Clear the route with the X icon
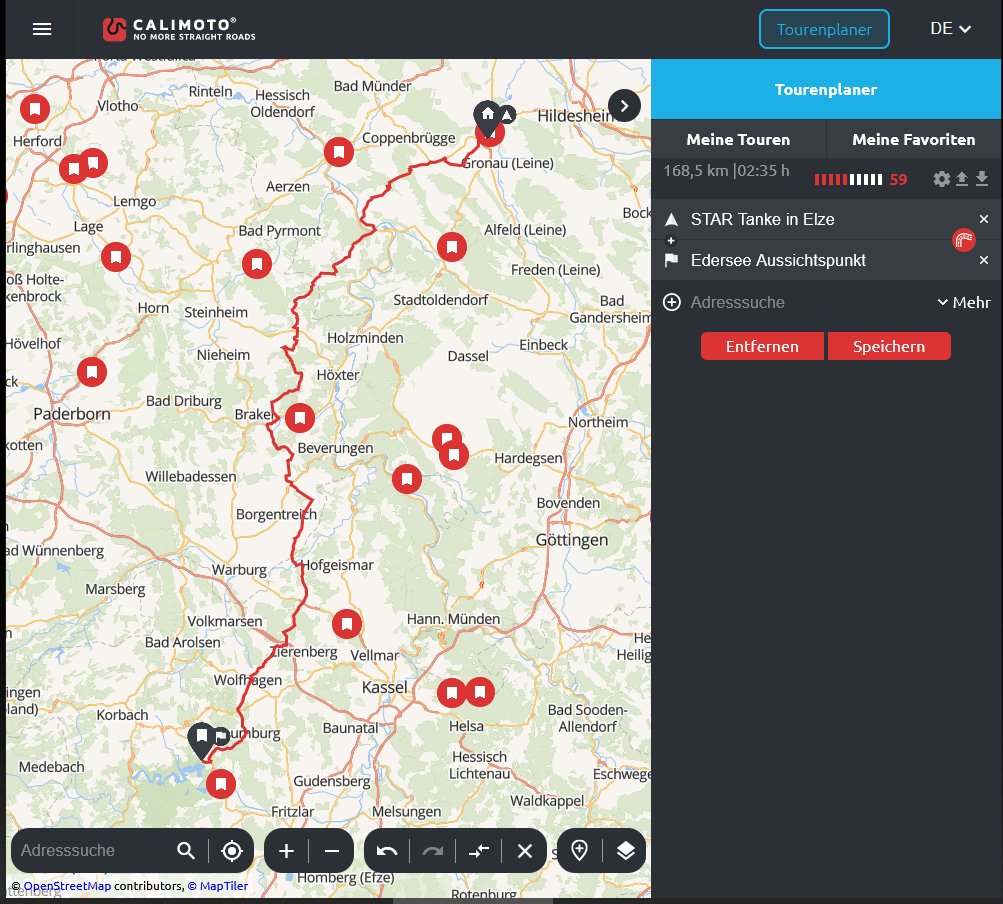This screenshot has width=1003, height=904. coord(524,851)
